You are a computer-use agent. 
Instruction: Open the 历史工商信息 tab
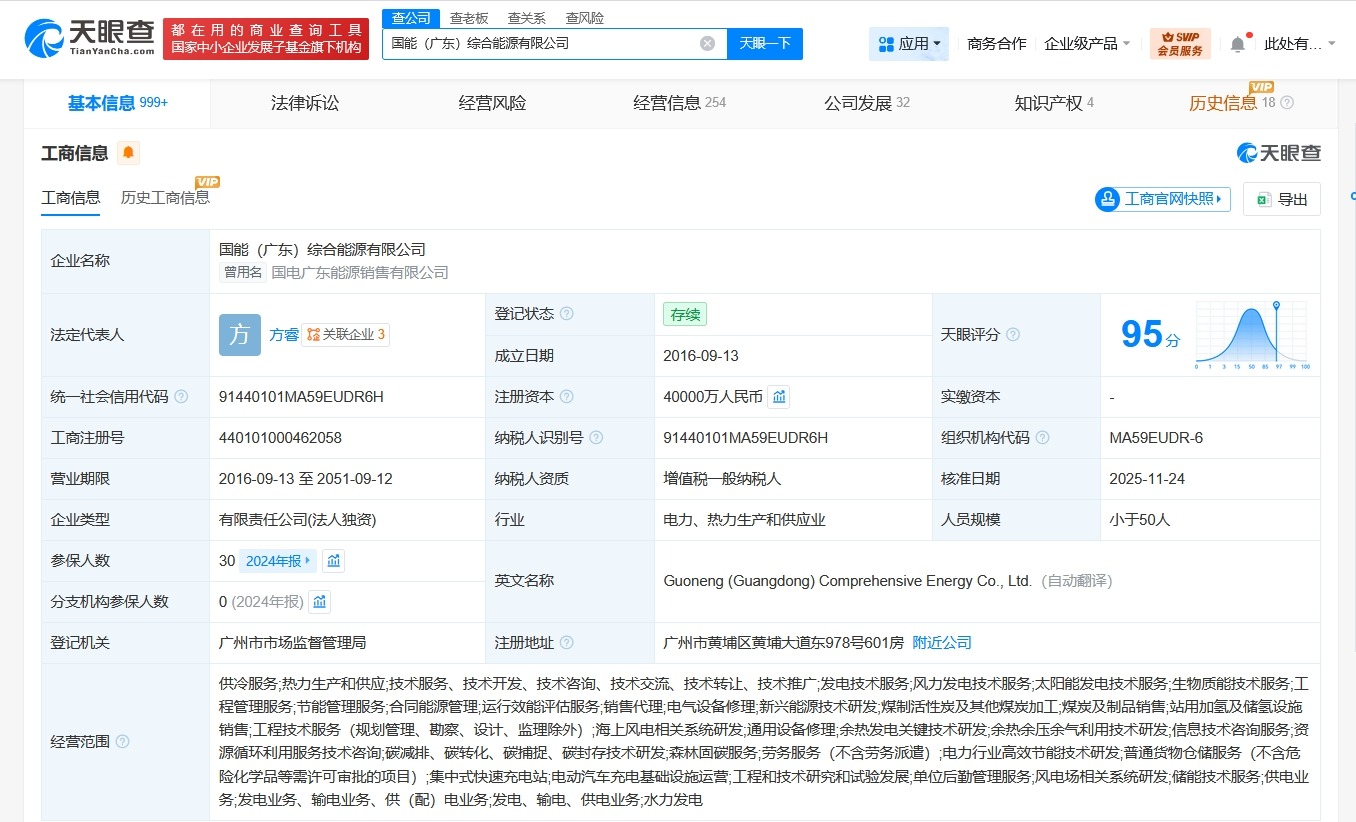[x=164, y=197]
